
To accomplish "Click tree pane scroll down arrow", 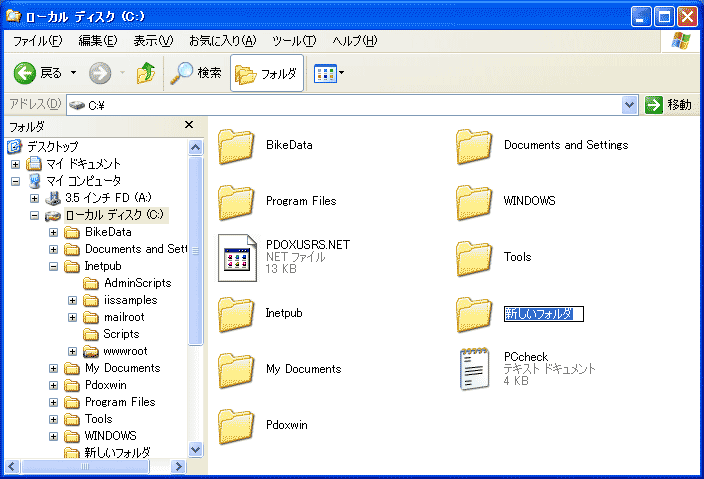I will (195, 449).
